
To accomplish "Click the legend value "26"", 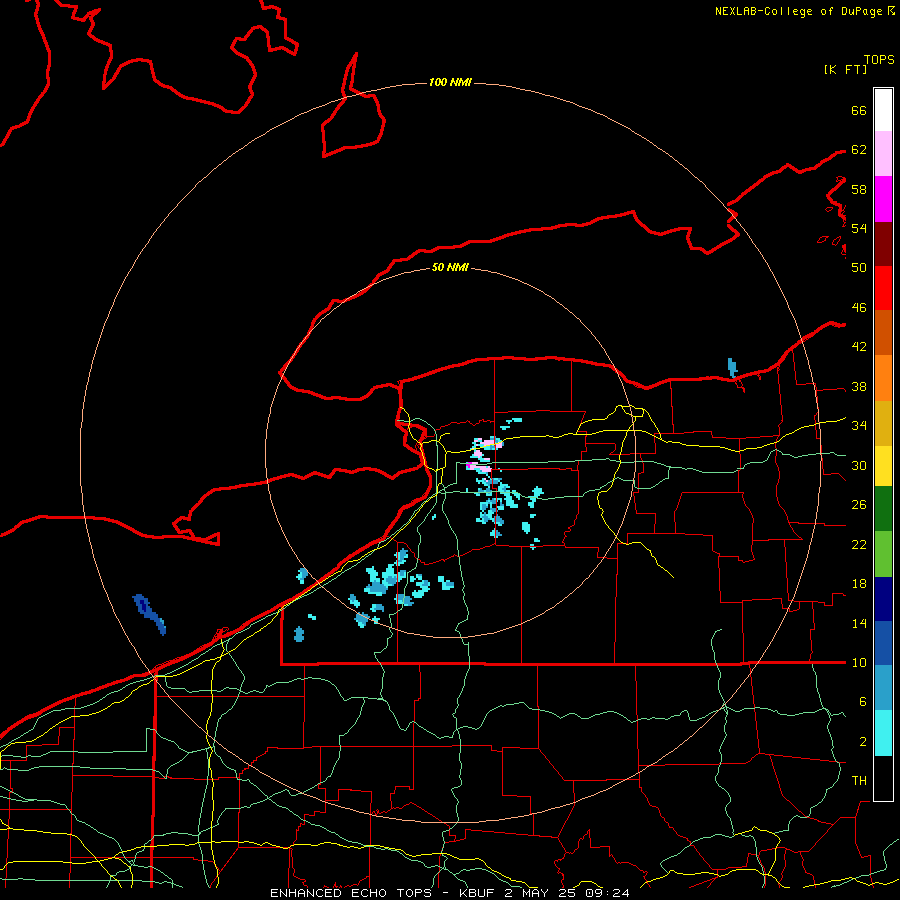I will point(859,505).
